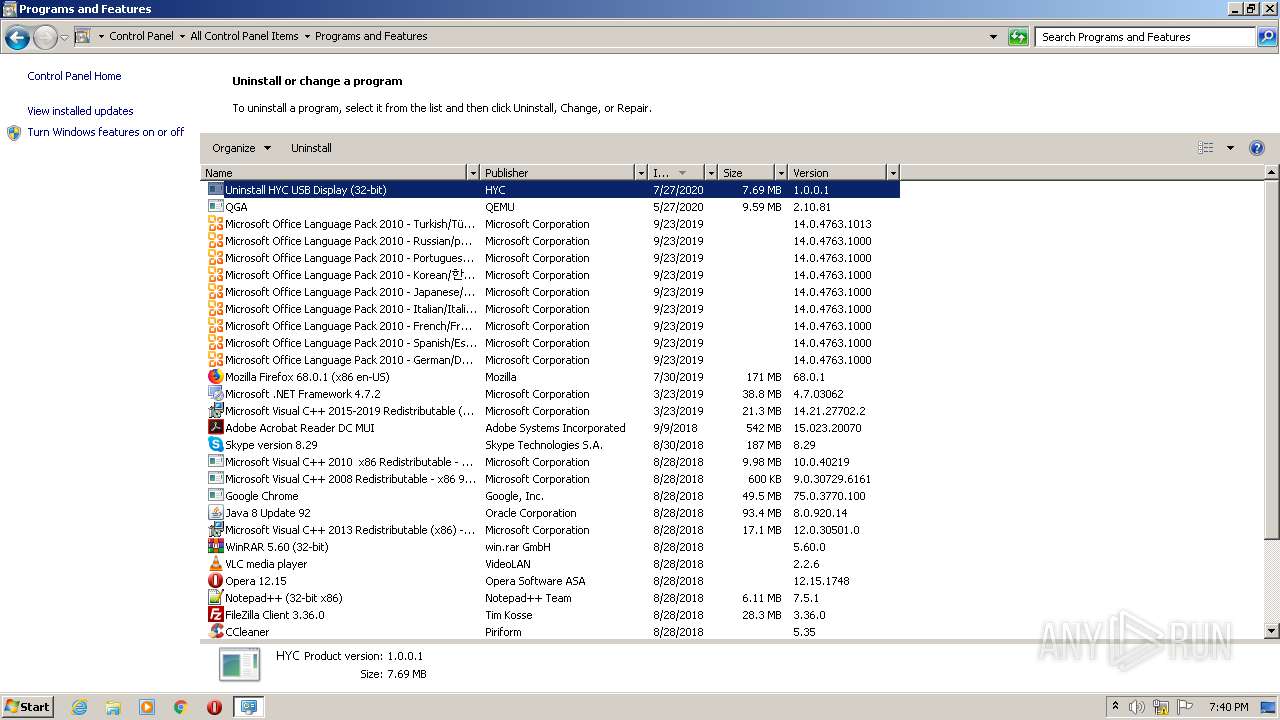Open the Size column filter dropdown

click(x=781, y=173)
